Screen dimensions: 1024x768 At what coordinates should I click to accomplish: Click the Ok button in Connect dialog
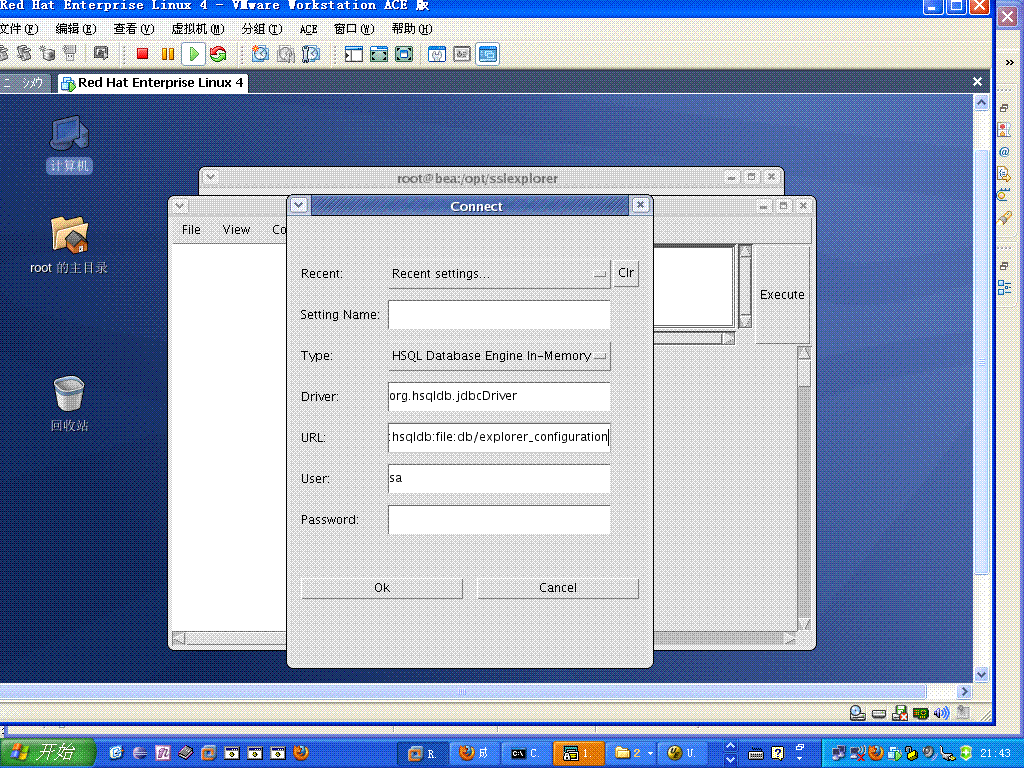[382, 587]
